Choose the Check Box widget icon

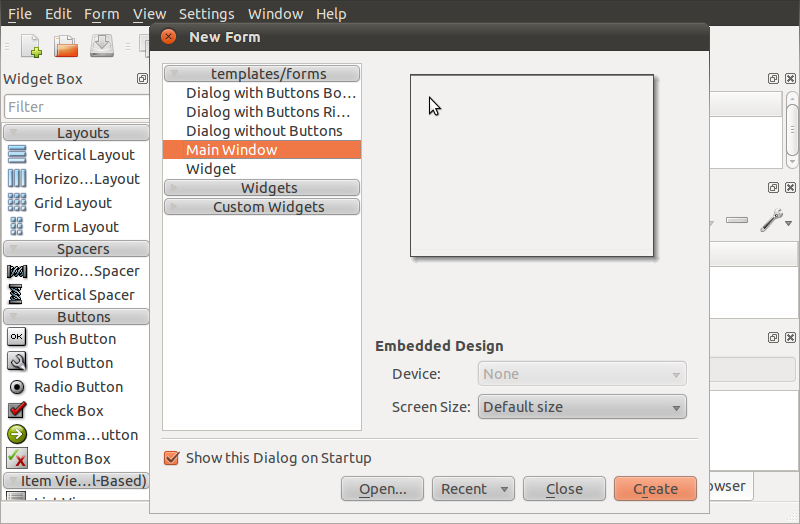pyautogui.click(x=17, y=410)
